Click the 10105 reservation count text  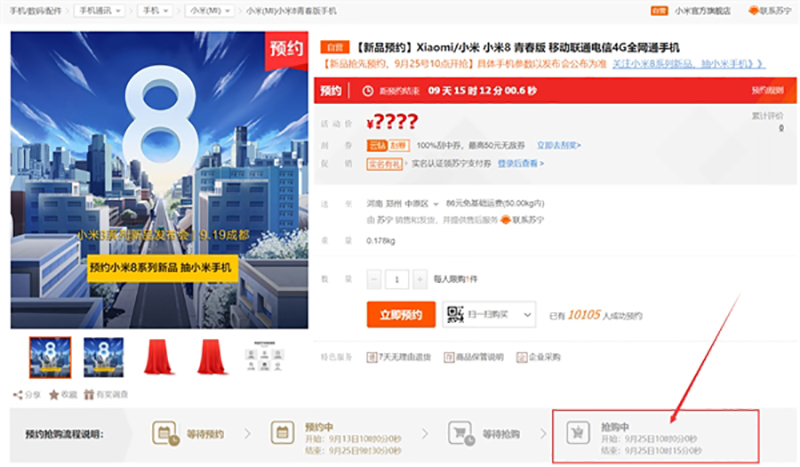(584, 315)
